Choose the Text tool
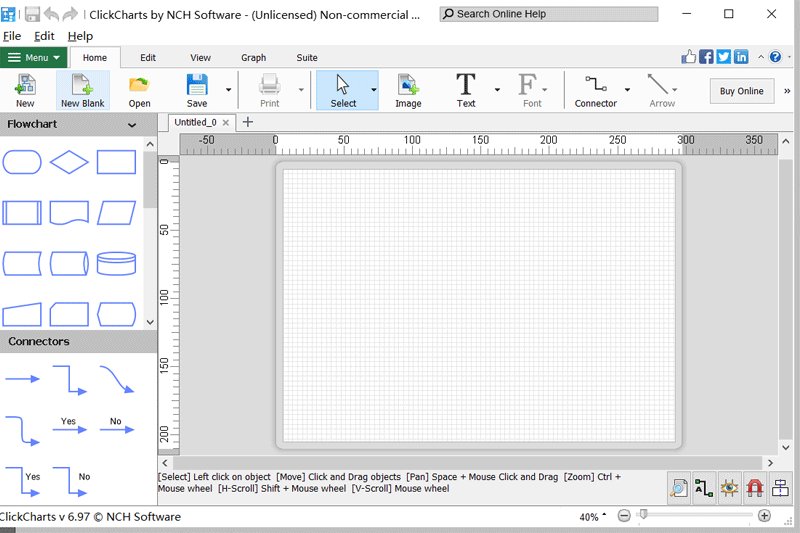The image size is (800, 533). coord(465,90)
